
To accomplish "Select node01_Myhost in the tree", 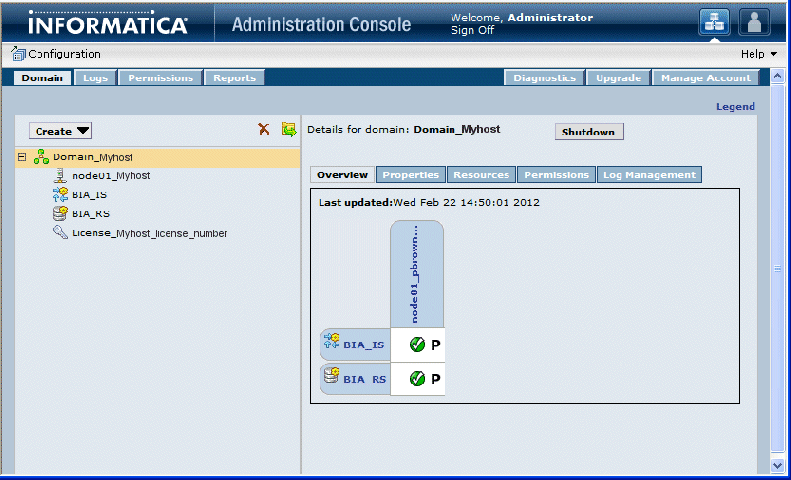I will 111,175.
